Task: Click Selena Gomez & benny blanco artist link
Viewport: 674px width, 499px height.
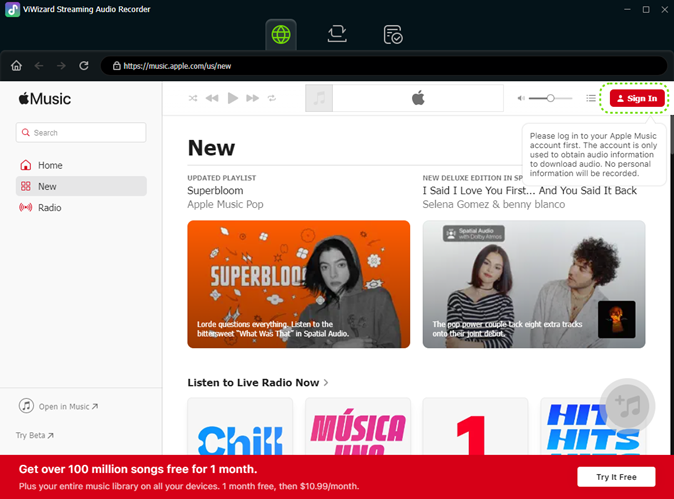Action: coord(493,204)
